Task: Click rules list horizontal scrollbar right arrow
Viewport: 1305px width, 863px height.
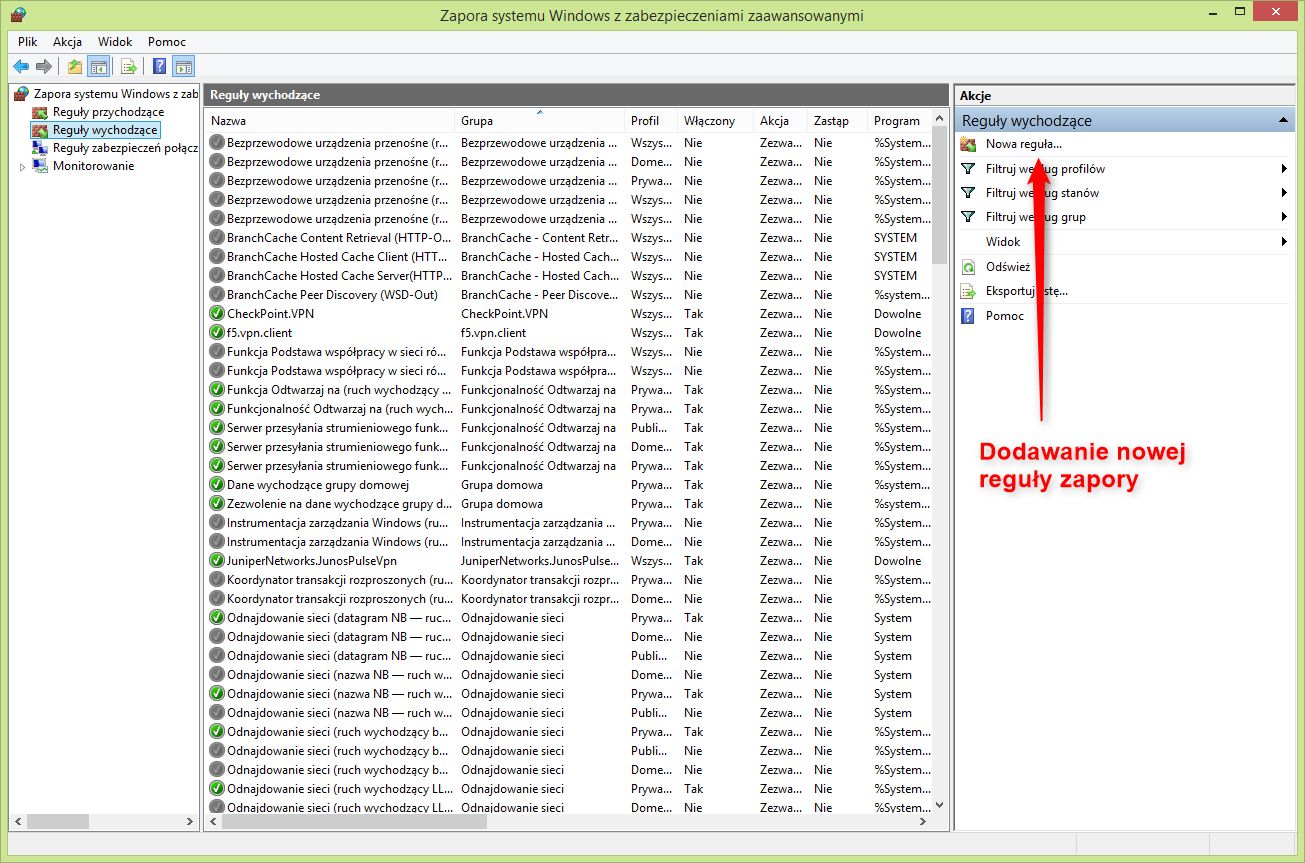Action: point(923,821)
